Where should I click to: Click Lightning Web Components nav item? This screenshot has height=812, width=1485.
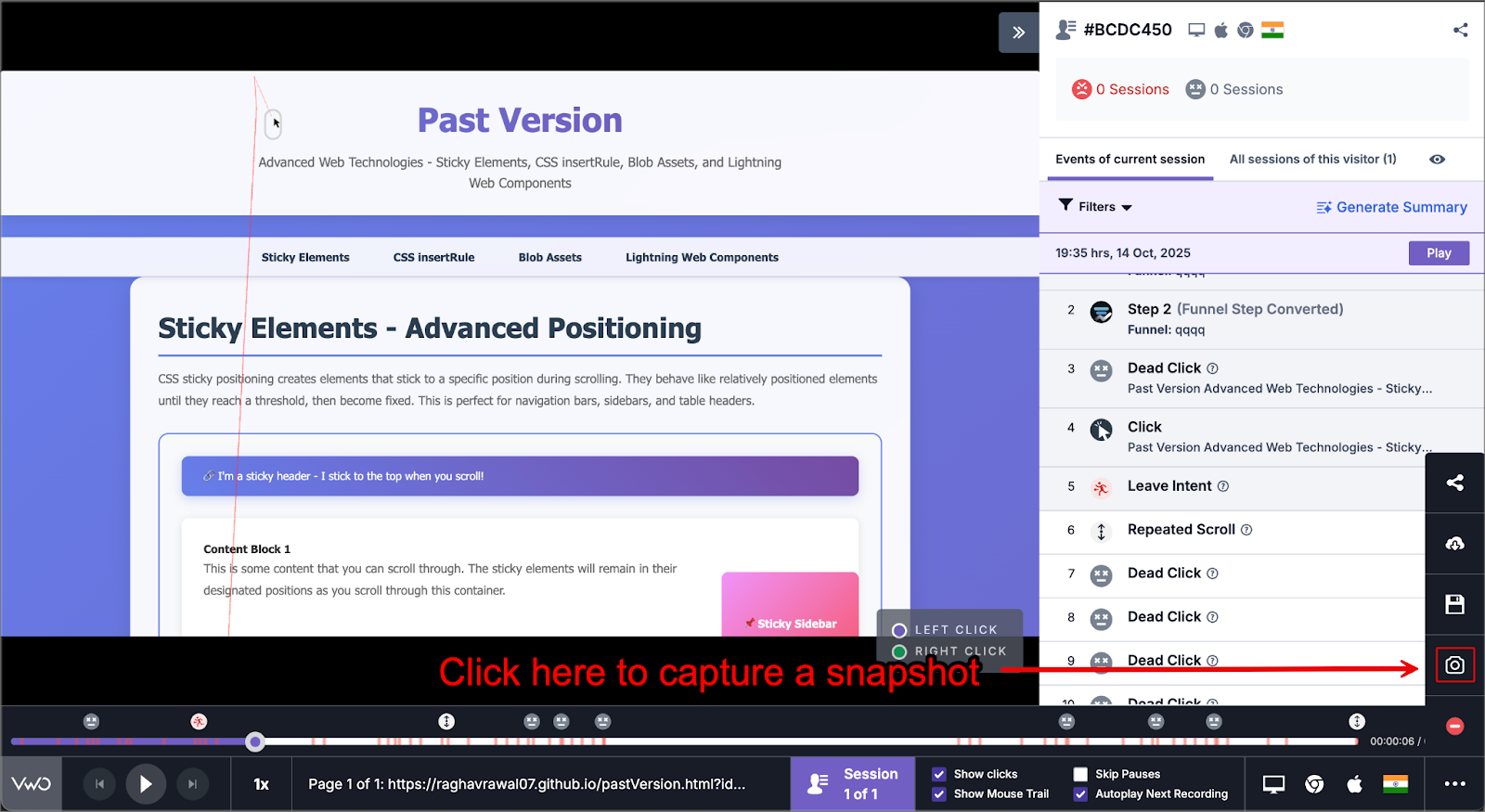[x=702, y=258]
